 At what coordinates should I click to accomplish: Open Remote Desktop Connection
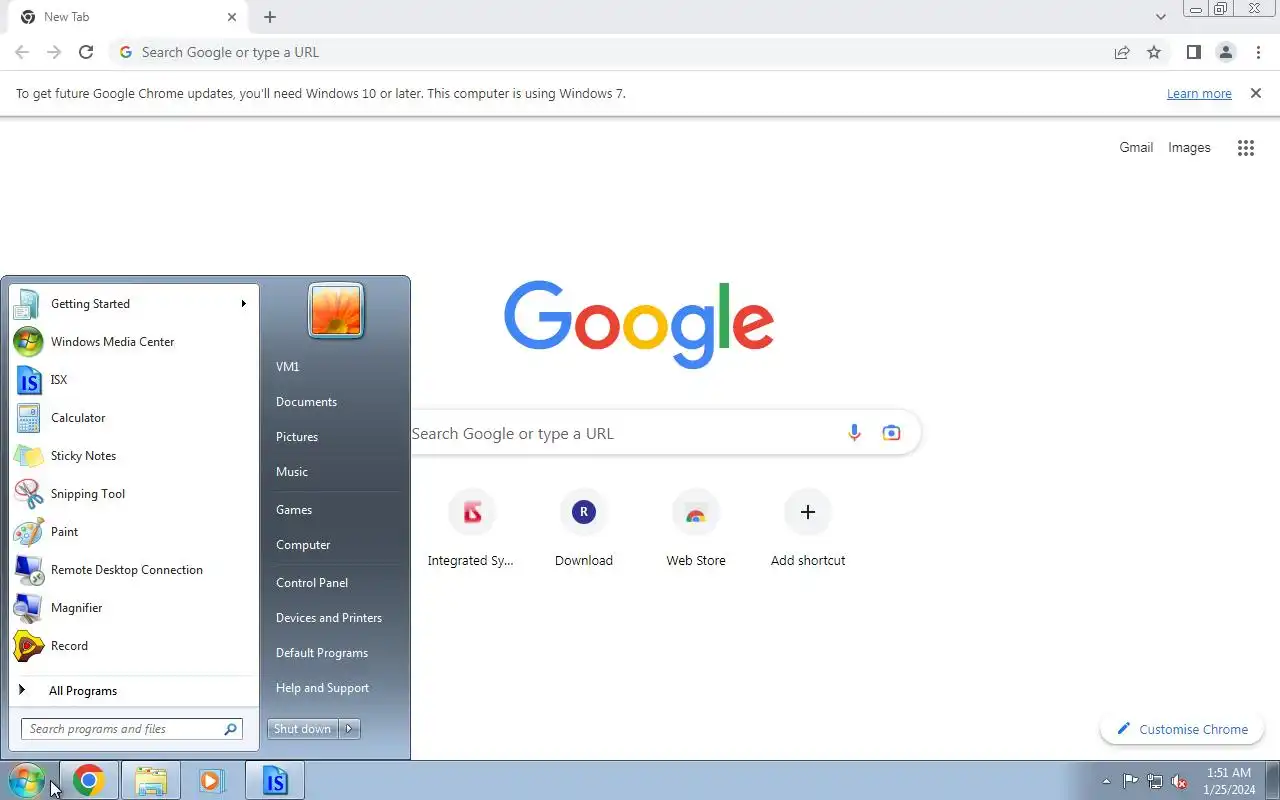133,570
